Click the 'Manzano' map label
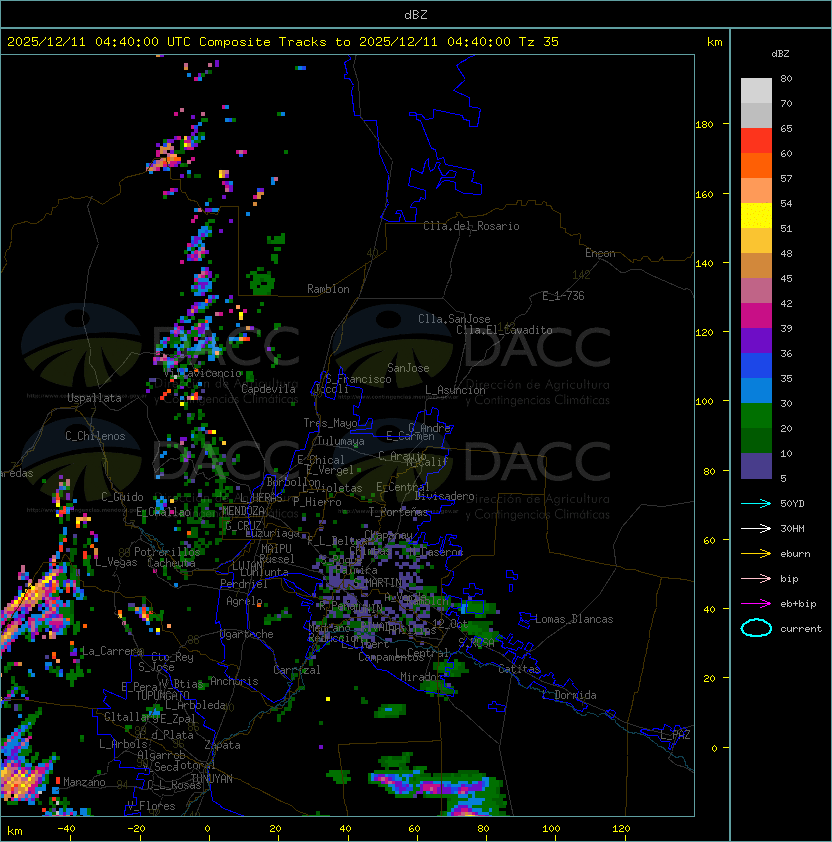 pyautogui.click(x=84, y=782)
